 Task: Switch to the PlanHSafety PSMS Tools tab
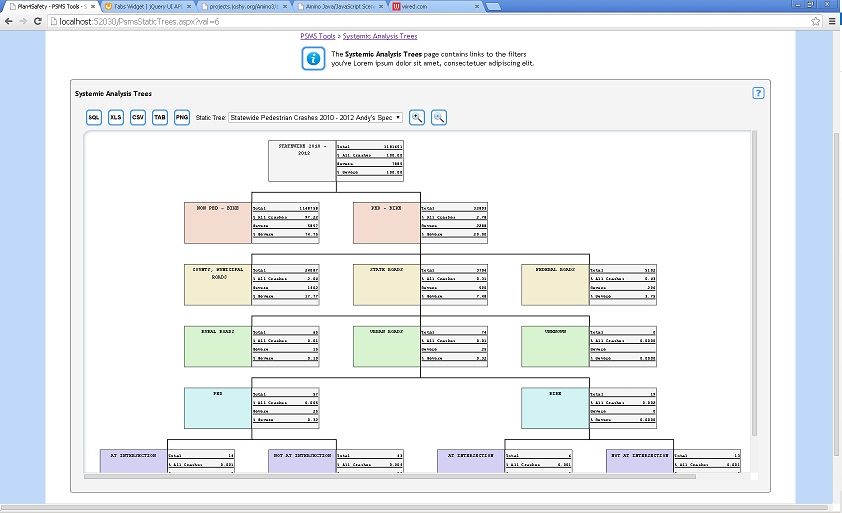point(51,6)
